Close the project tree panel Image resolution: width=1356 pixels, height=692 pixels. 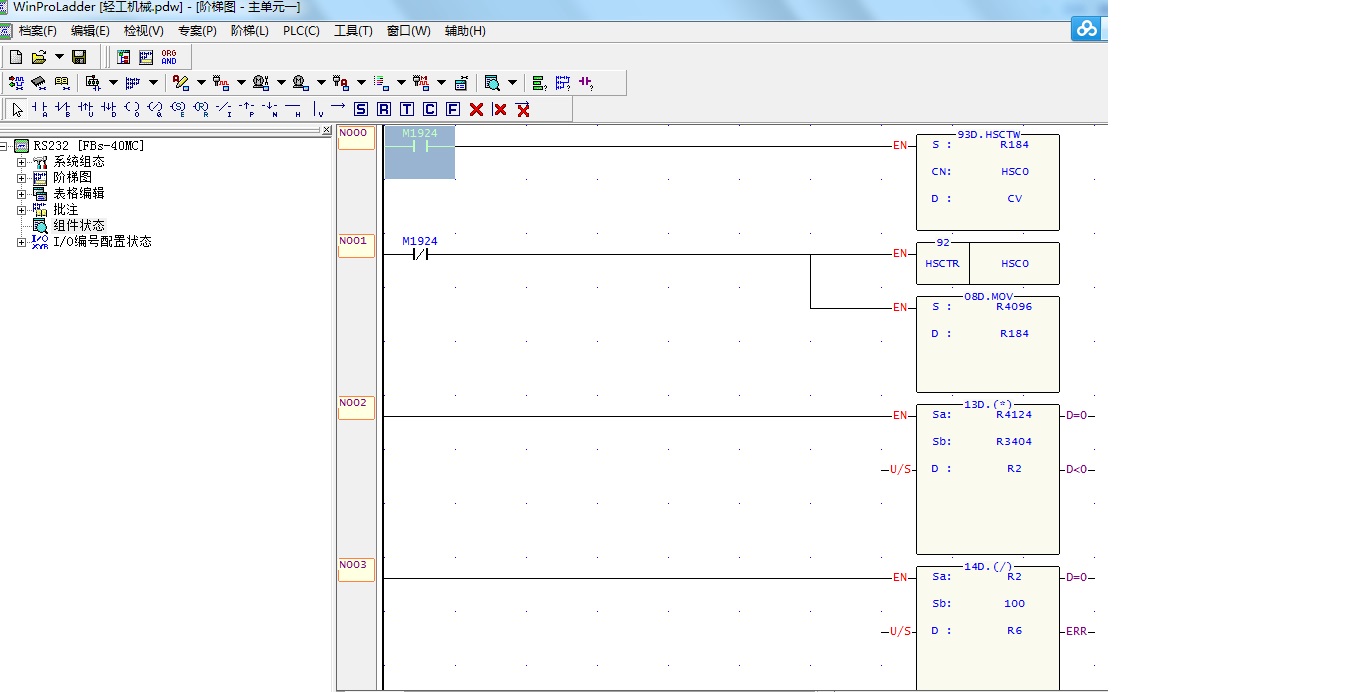point(325,130)
